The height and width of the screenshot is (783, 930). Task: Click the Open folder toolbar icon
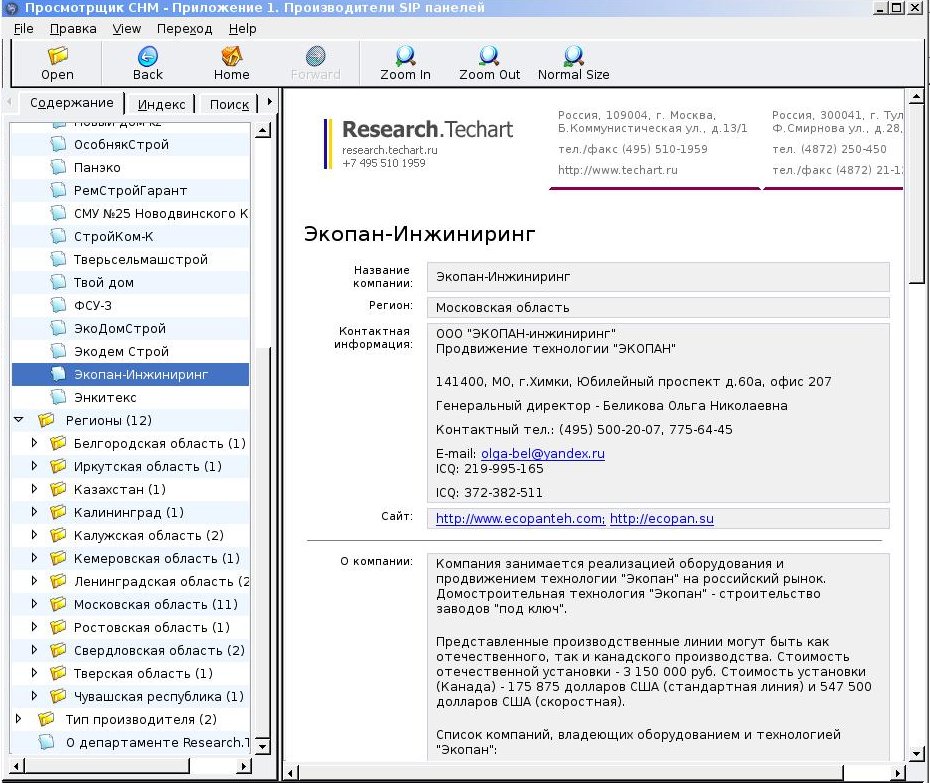point(58,56)
